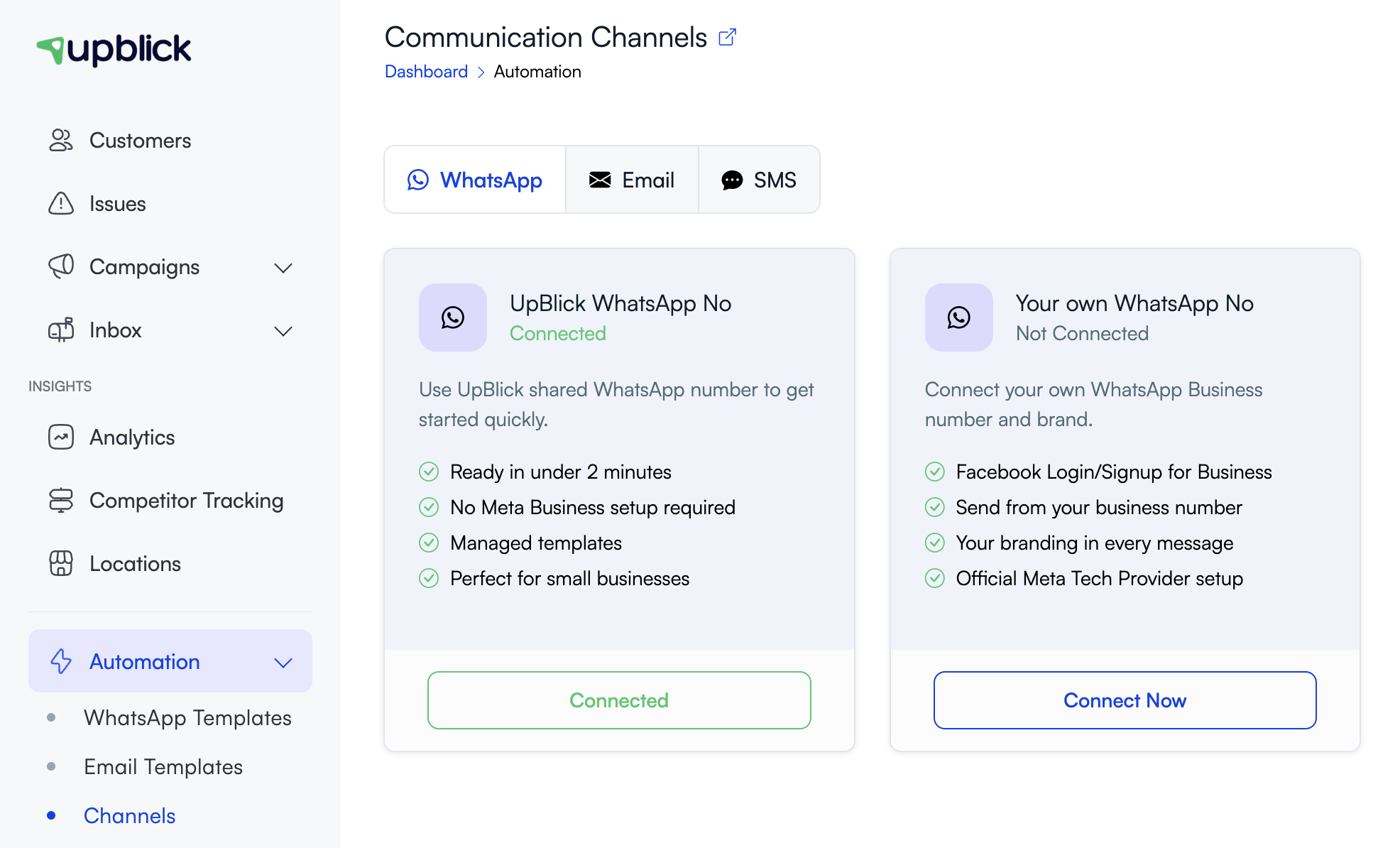1400x848 pixels.
Task: Click the INSIGHTS section label
Action: pyautogui.click(x=60, y=386)
